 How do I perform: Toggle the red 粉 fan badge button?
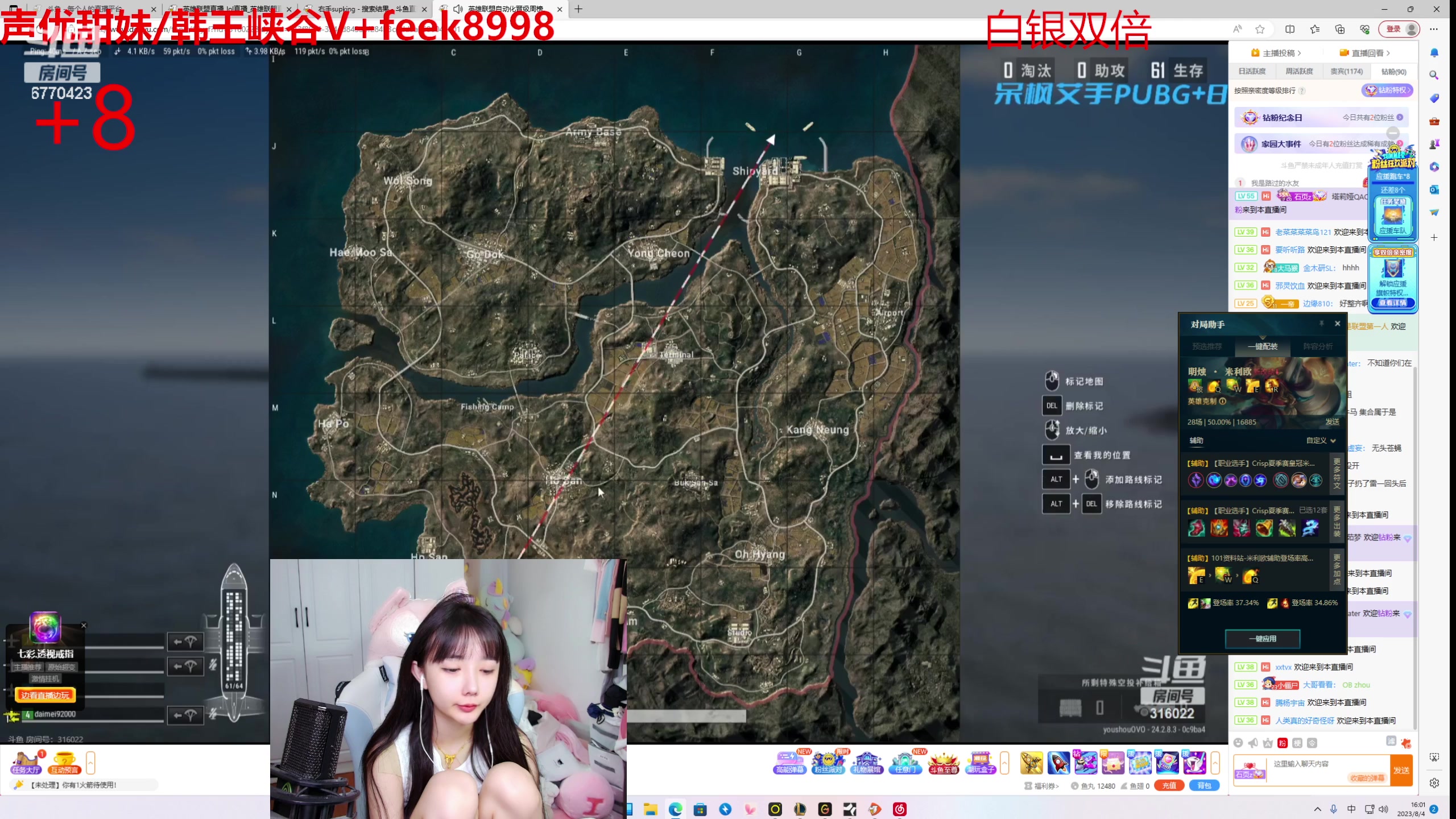click(x=1283, y=743)
